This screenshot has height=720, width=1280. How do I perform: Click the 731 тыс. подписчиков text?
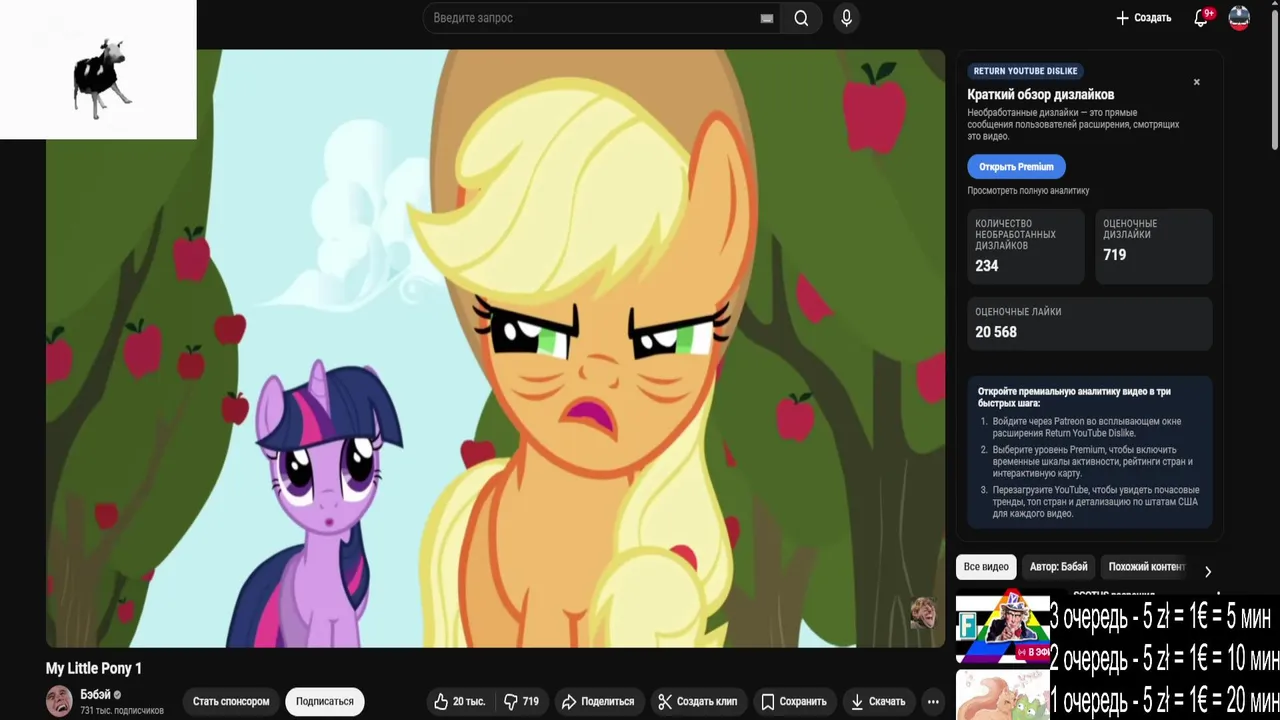coord(122,711)
